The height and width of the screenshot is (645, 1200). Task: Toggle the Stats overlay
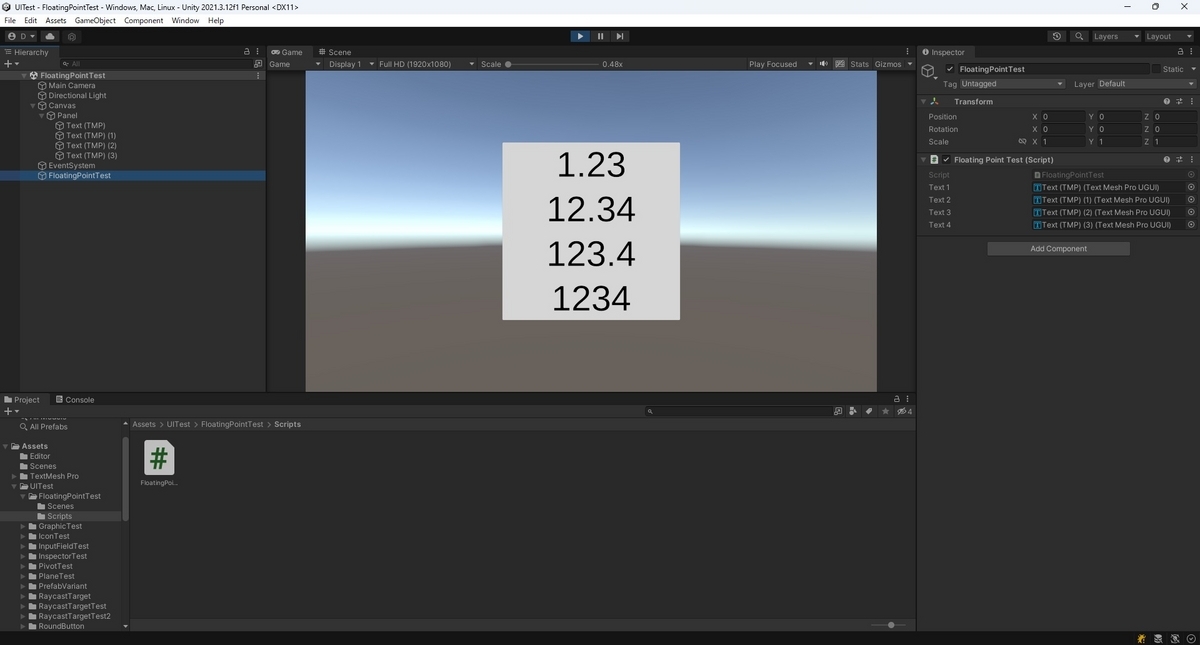click(860, 64)
